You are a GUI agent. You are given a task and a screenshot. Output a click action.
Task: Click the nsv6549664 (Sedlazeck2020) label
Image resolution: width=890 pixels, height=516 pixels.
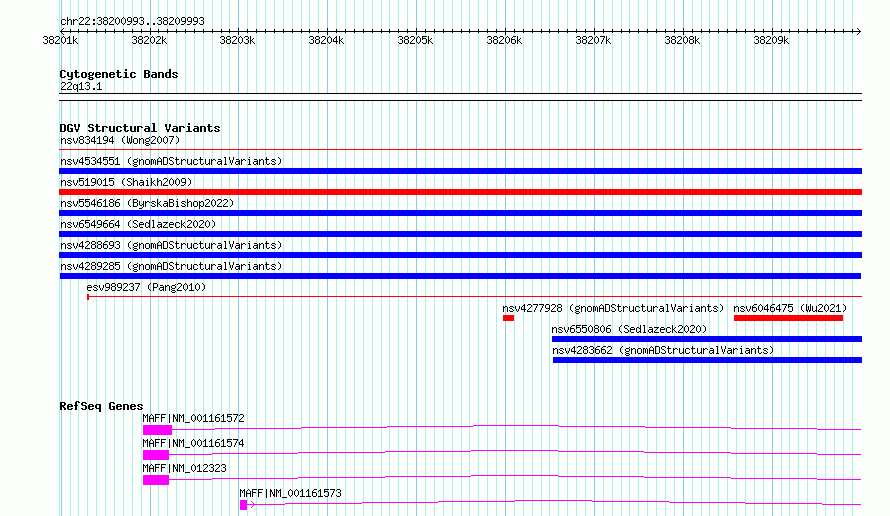[x=138, y=224]
